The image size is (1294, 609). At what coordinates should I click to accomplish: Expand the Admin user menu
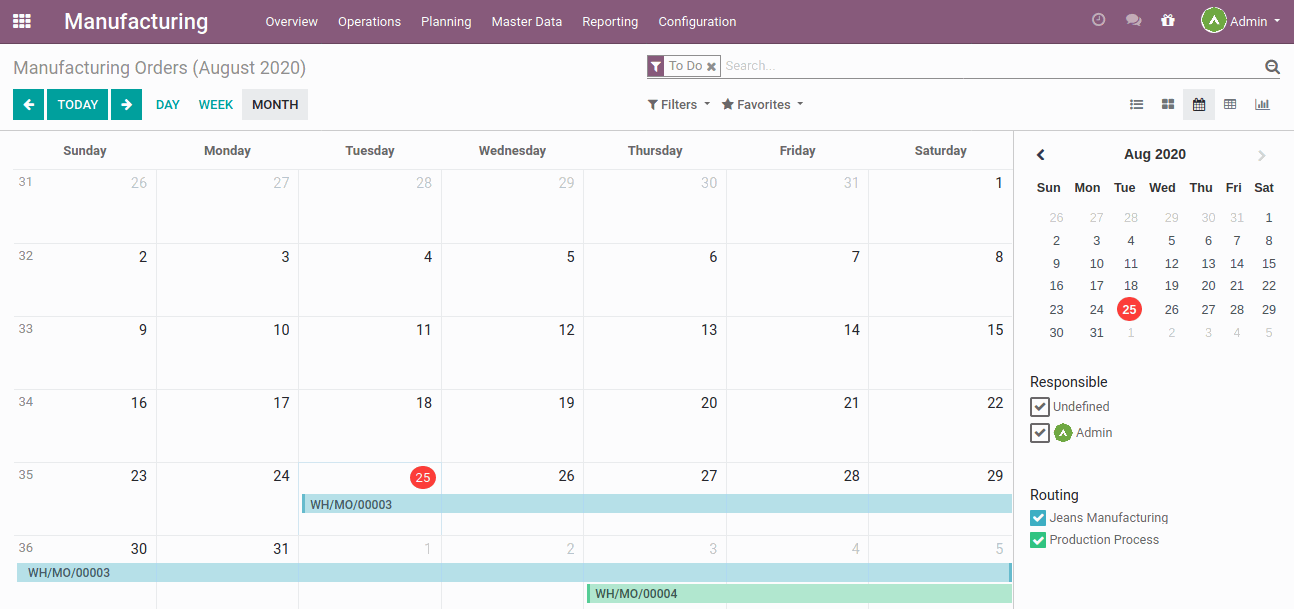pyautogui.click(x=1240, y=19)
